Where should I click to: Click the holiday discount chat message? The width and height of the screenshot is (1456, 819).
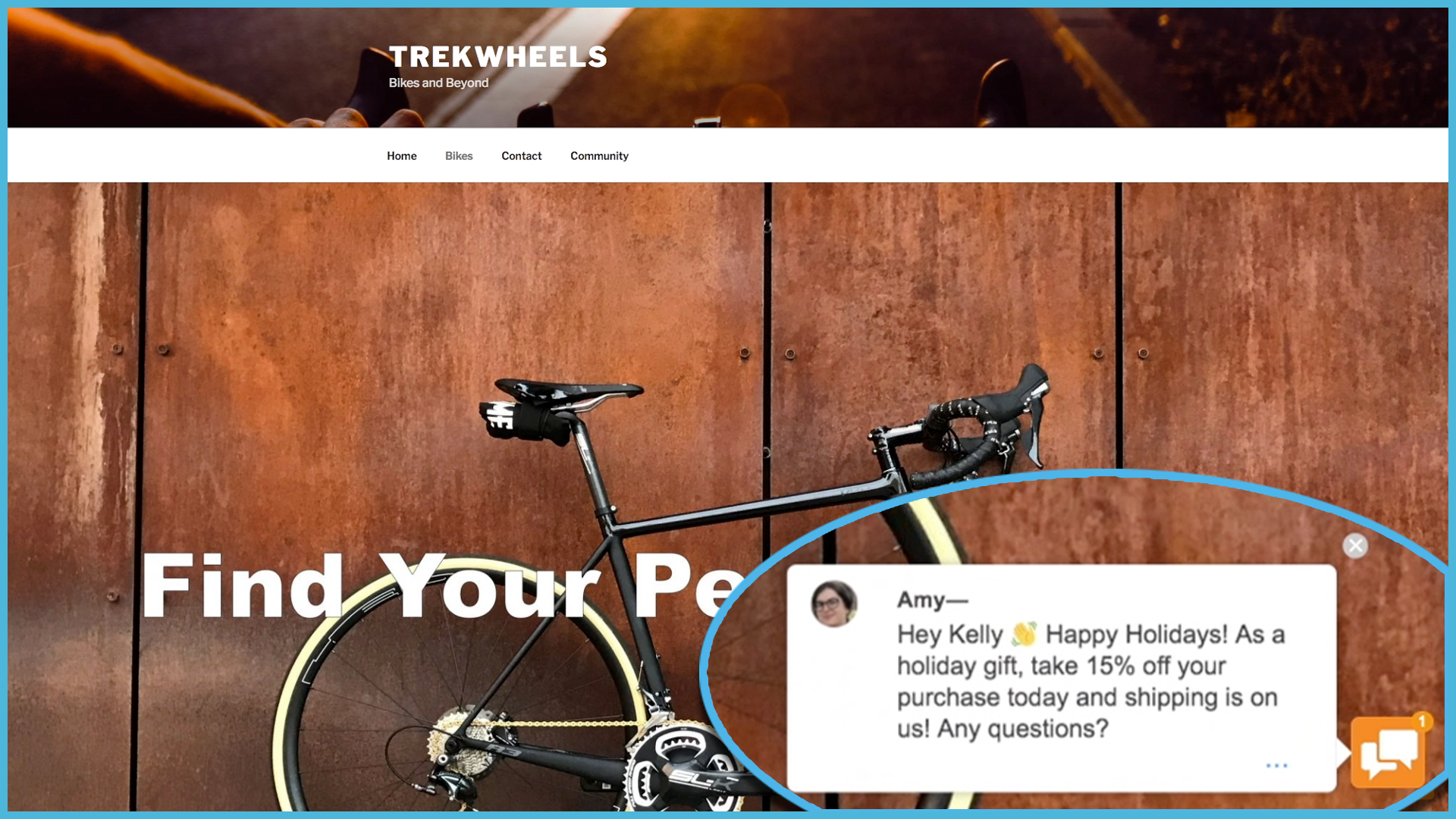point(1090,681)
